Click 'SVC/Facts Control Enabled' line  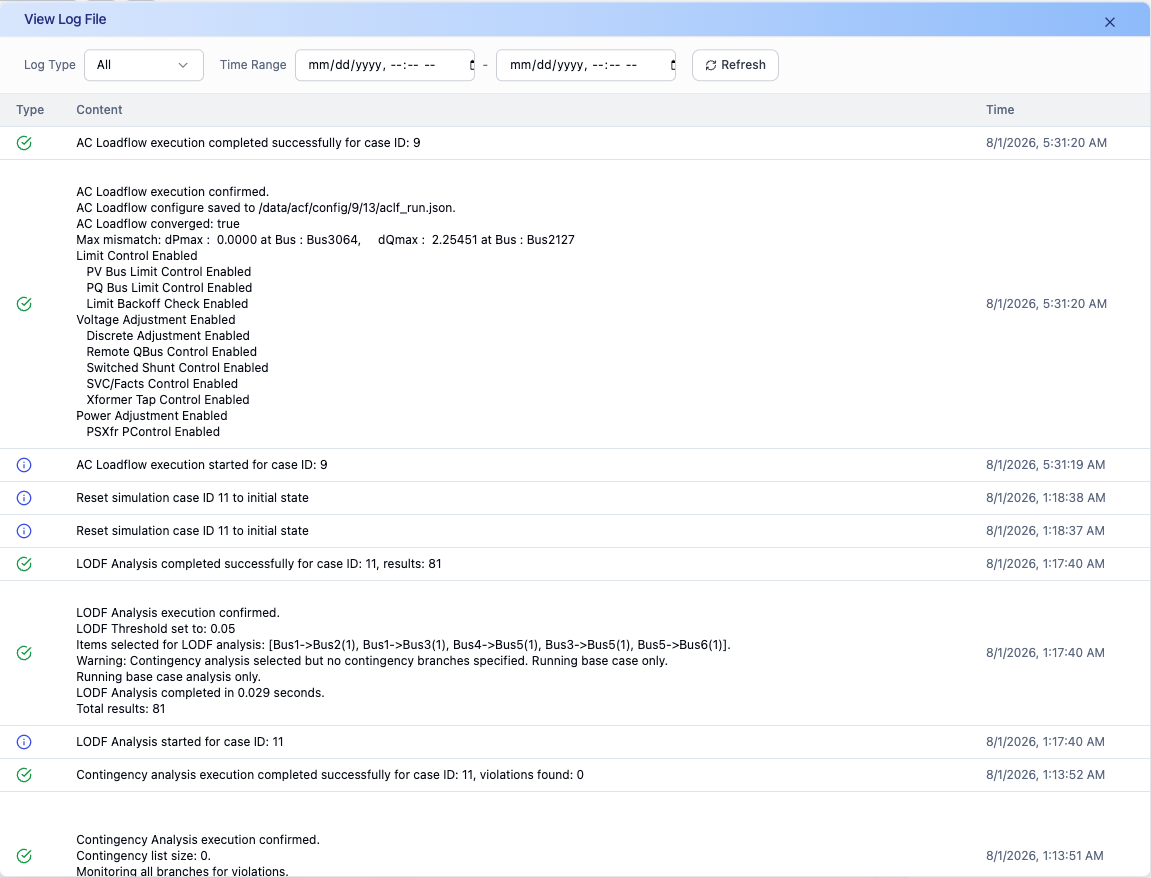point(162,384)
